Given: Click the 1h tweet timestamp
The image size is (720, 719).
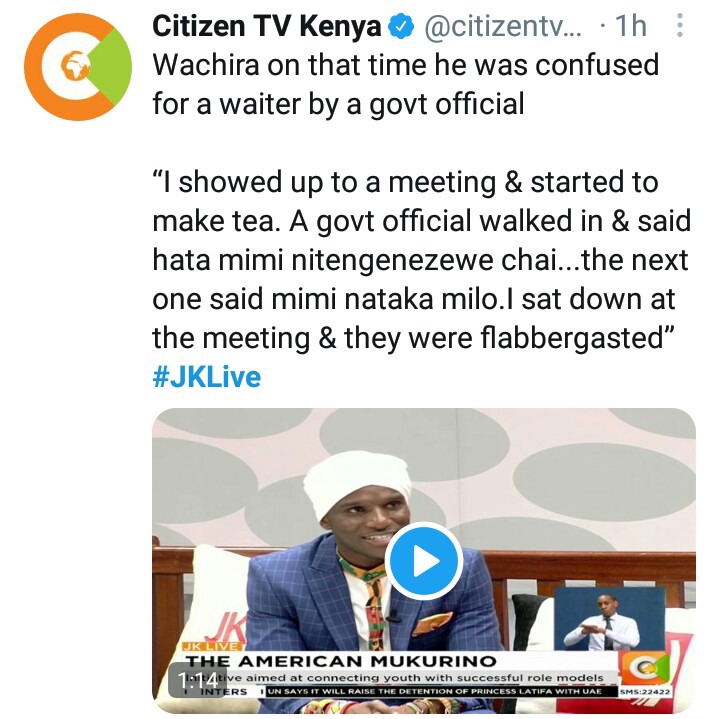Looking at the screenshot, I should (x=630, y=26).
